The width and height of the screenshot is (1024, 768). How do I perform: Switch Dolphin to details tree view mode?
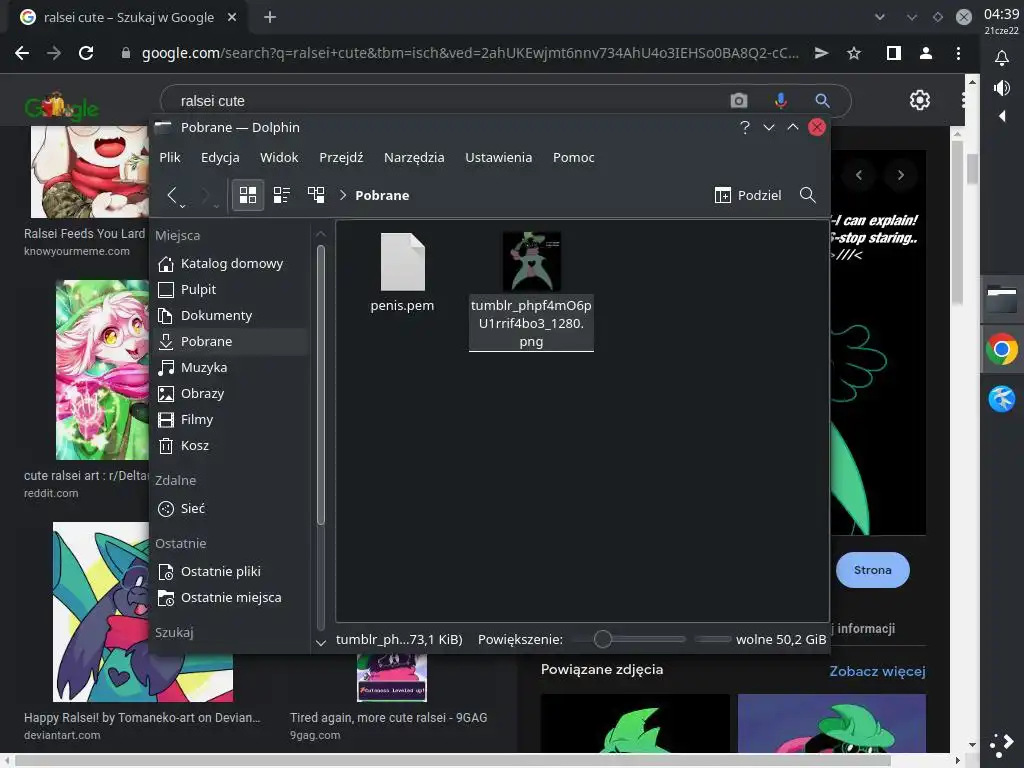pos(316,195)
